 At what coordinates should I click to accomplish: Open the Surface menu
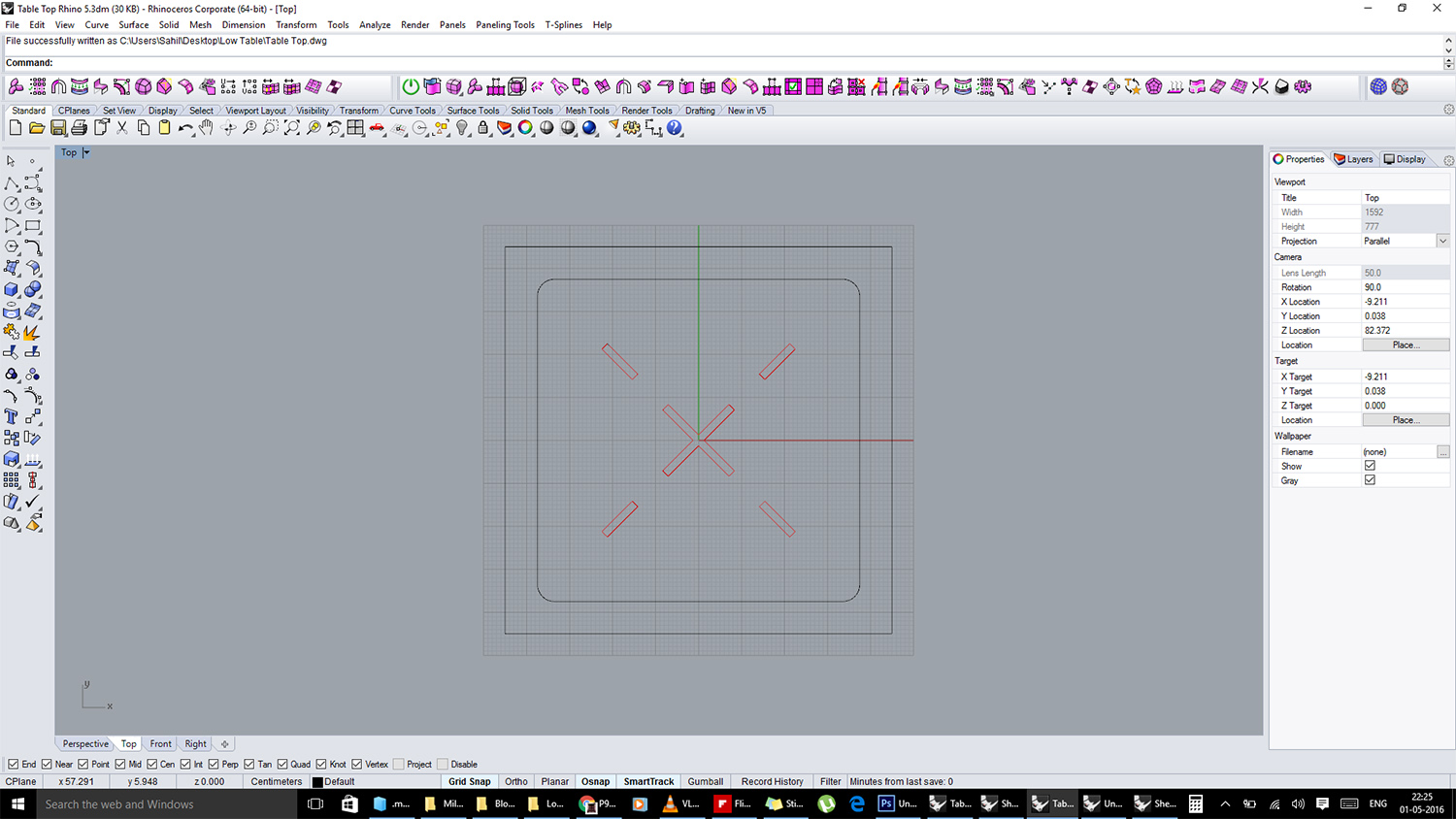tap(133, 25)
